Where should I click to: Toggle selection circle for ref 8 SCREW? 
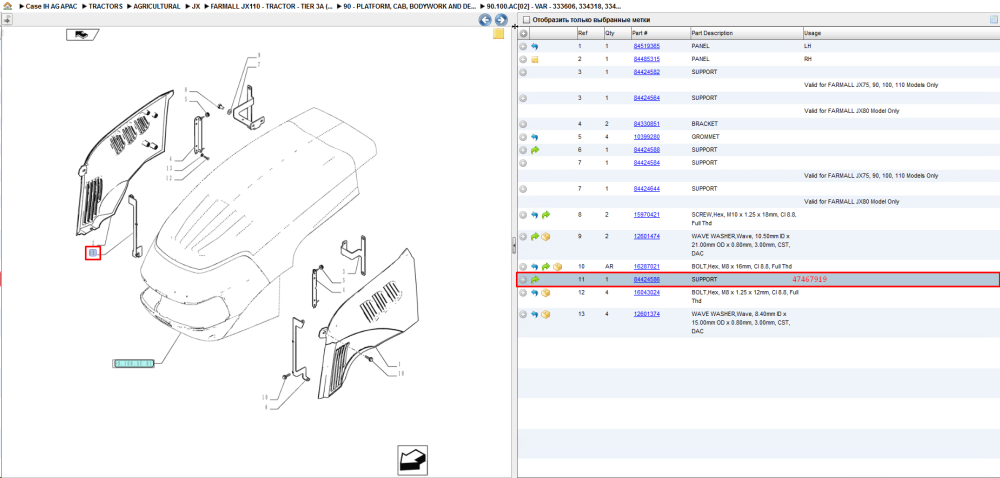point(523,215)
